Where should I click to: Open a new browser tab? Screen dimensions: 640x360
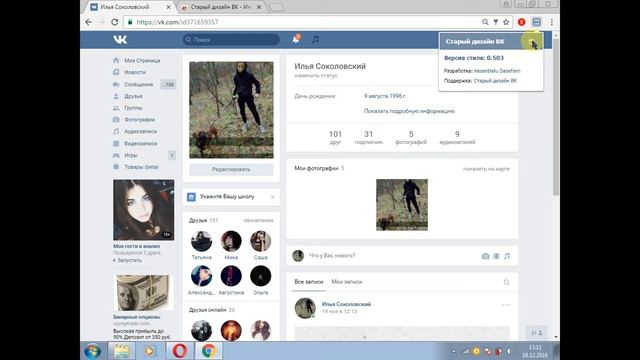277,7
